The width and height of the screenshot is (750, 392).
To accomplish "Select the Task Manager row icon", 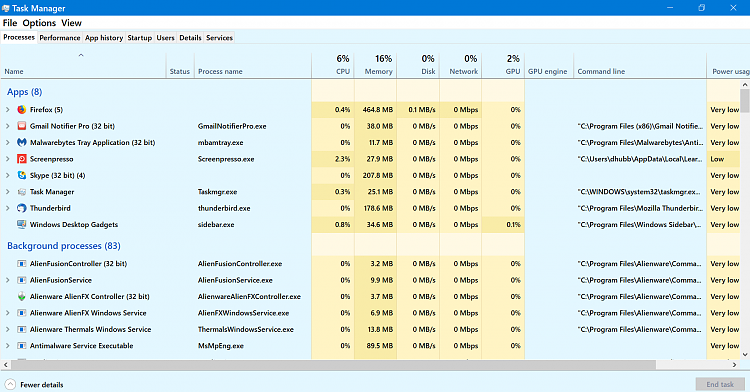I will pos(22,192).
